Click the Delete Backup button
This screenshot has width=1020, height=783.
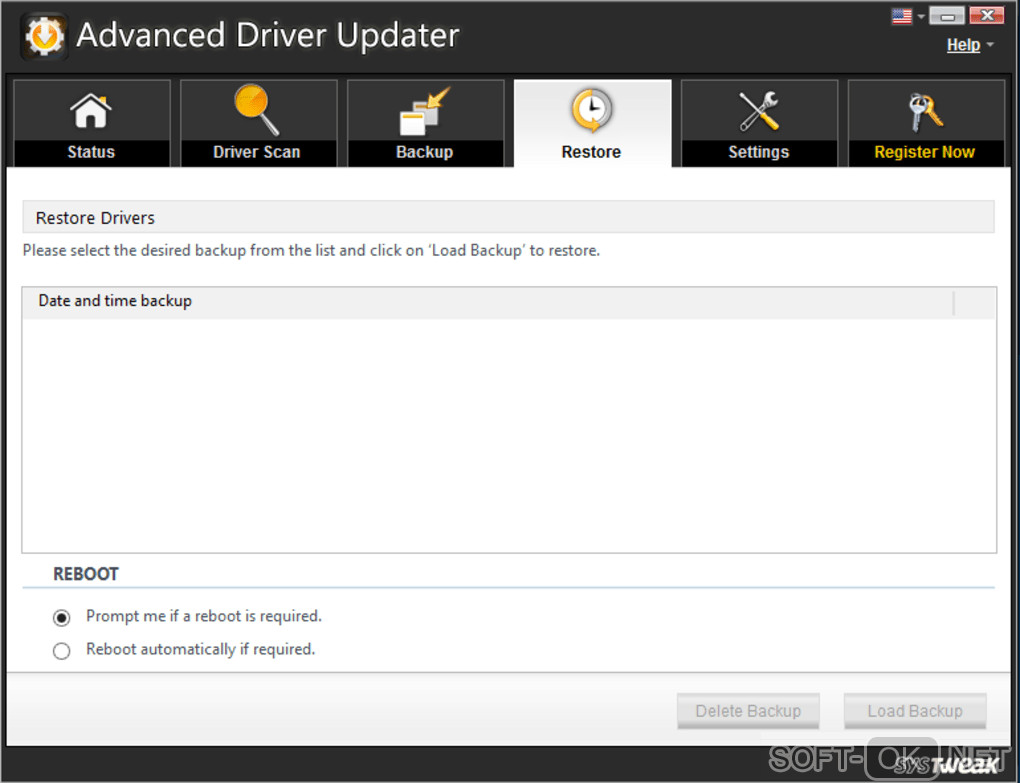(748, 711)
